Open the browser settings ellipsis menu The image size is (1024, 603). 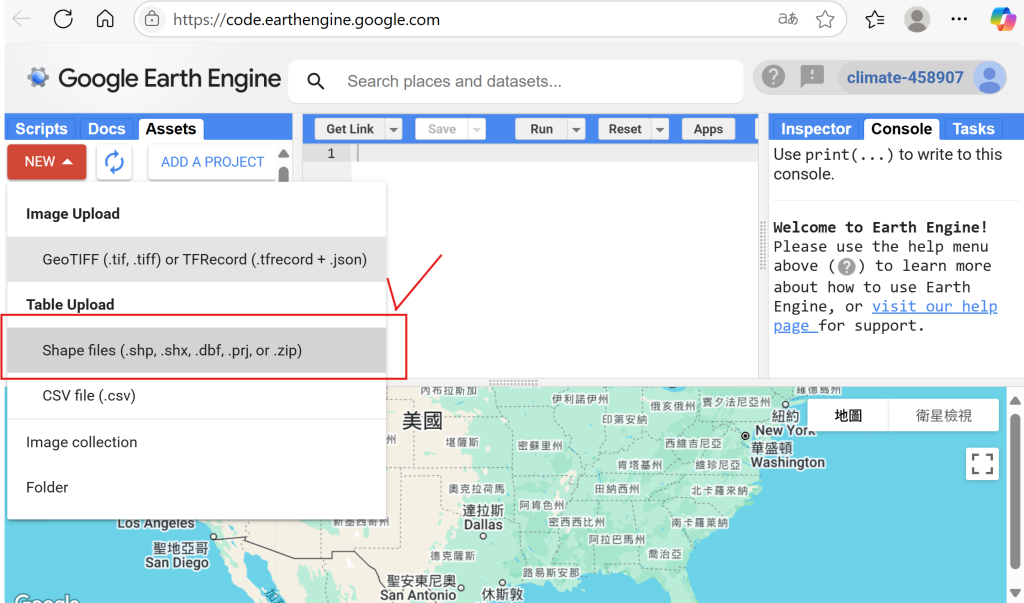click(959, 19)
